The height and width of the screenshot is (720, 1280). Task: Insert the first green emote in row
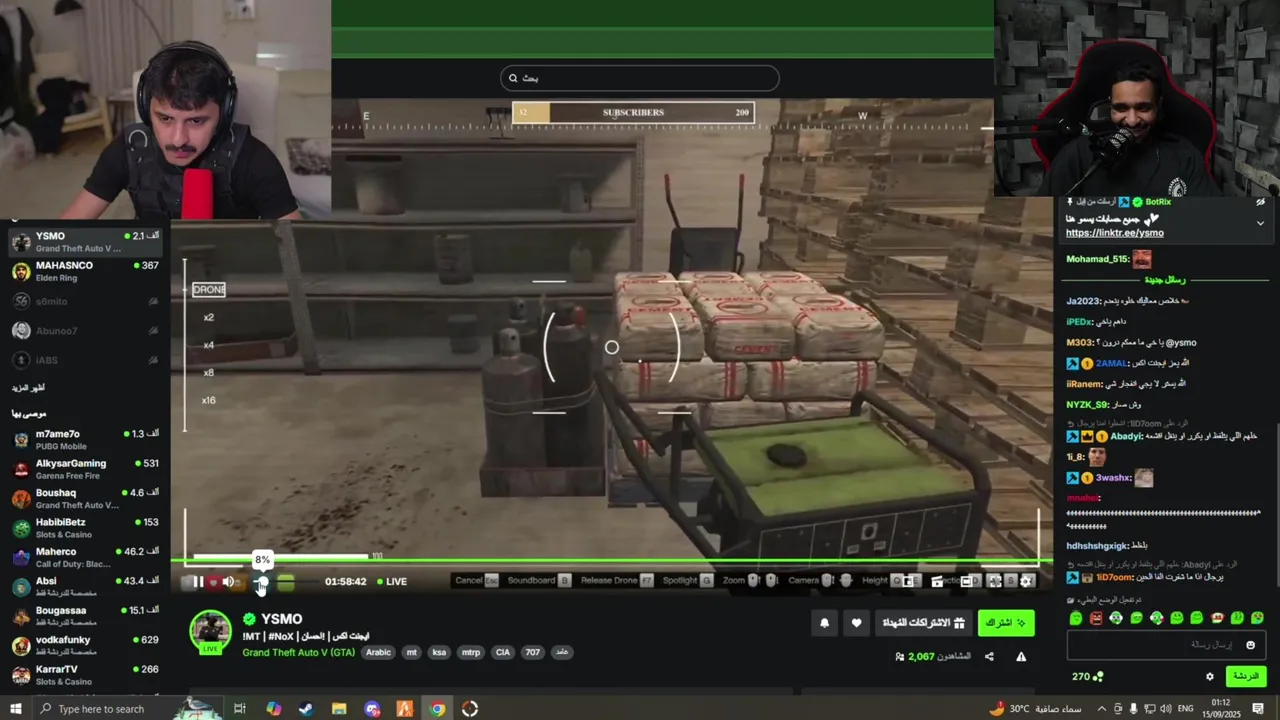(x=1075, y=618)
